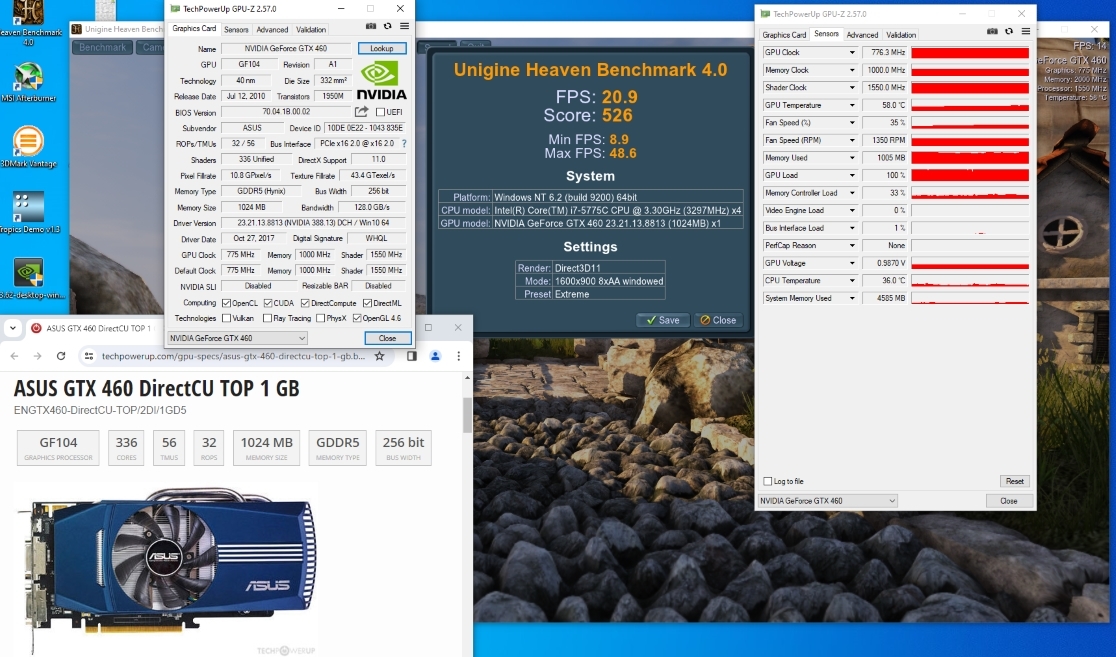
Task: Reload the TechPowerUp page in Chrome
Action: point(61,356)
